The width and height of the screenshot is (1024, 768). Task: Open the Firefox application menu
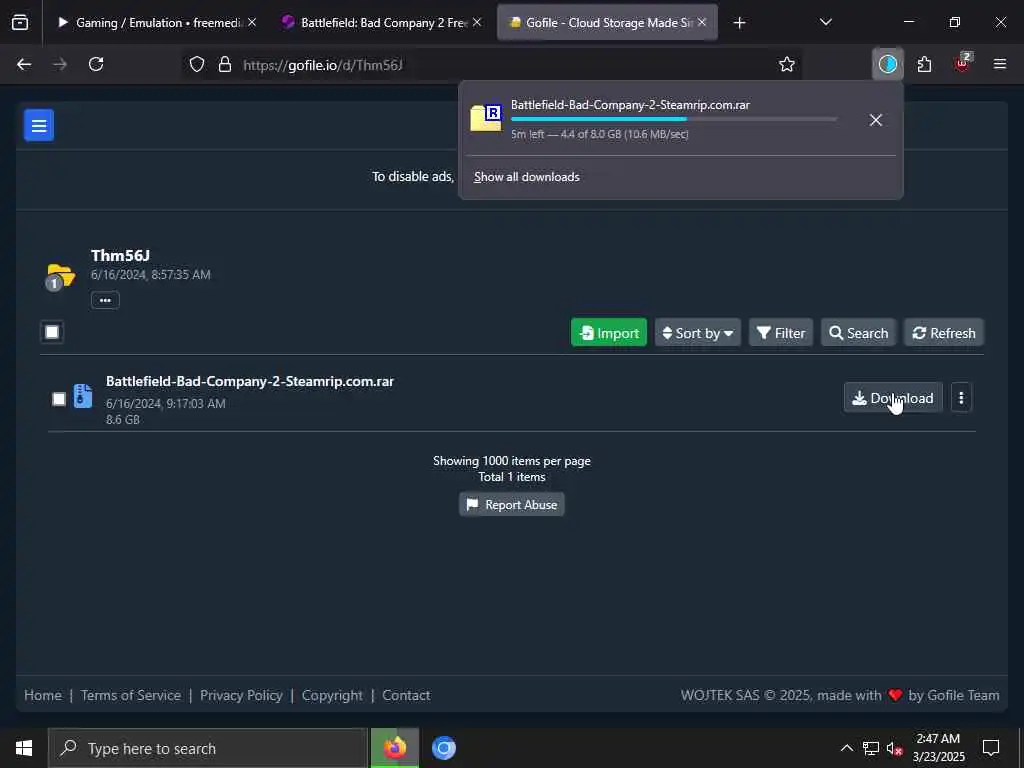(999, 64)
